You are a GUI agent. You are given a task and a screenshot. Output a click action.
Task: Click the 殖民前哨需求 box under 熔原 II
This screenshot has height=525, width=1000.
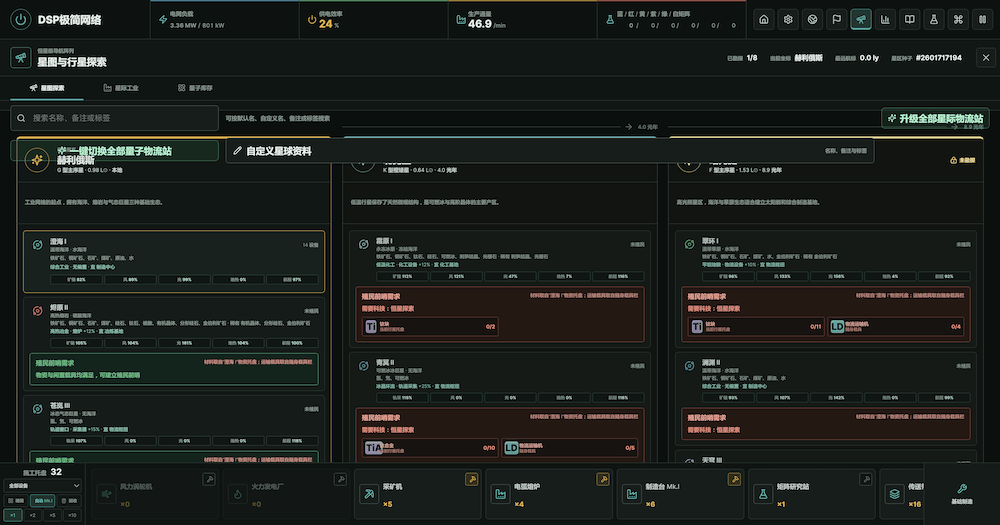(173, 369)
